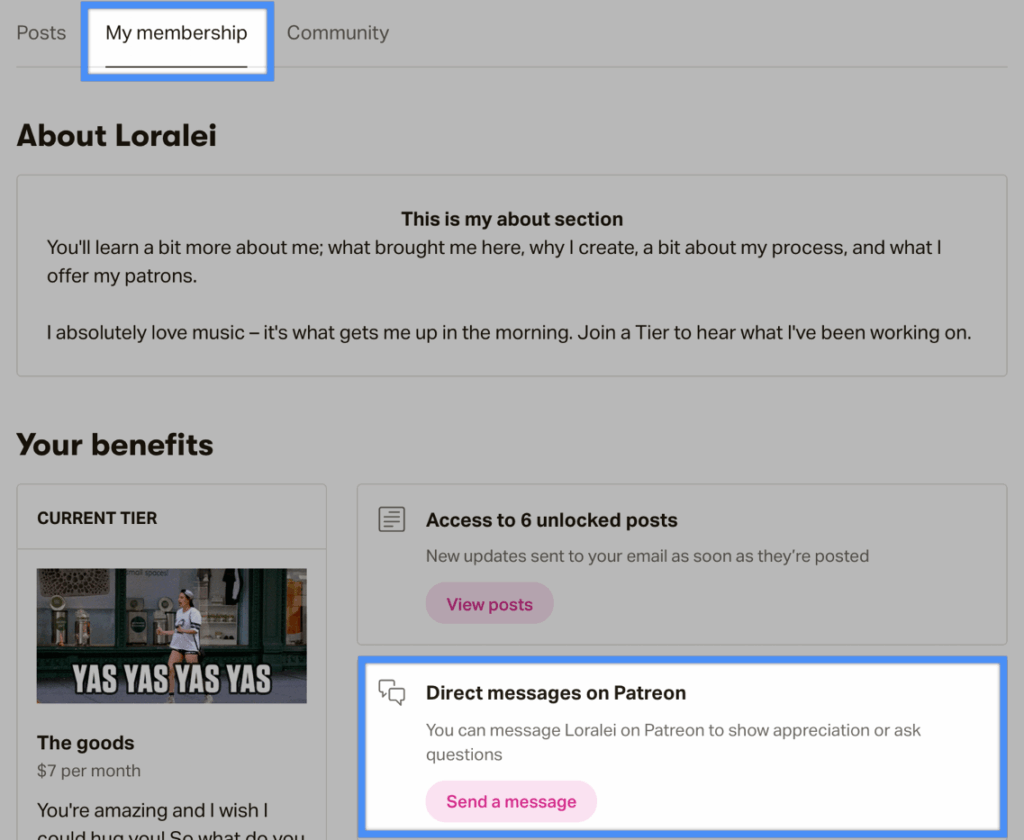Image resolution: width=1024 pixels, height=840 pixels.
Task: Click the You're amazing tier description text
Action: click(171, 824)
